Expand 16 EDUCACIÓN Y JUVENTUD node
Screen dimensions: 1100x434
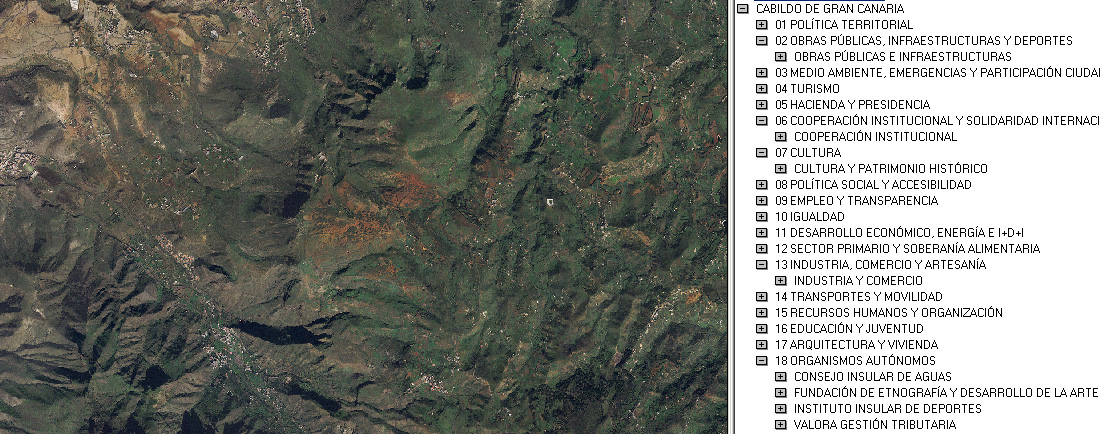tap(762, 329)
